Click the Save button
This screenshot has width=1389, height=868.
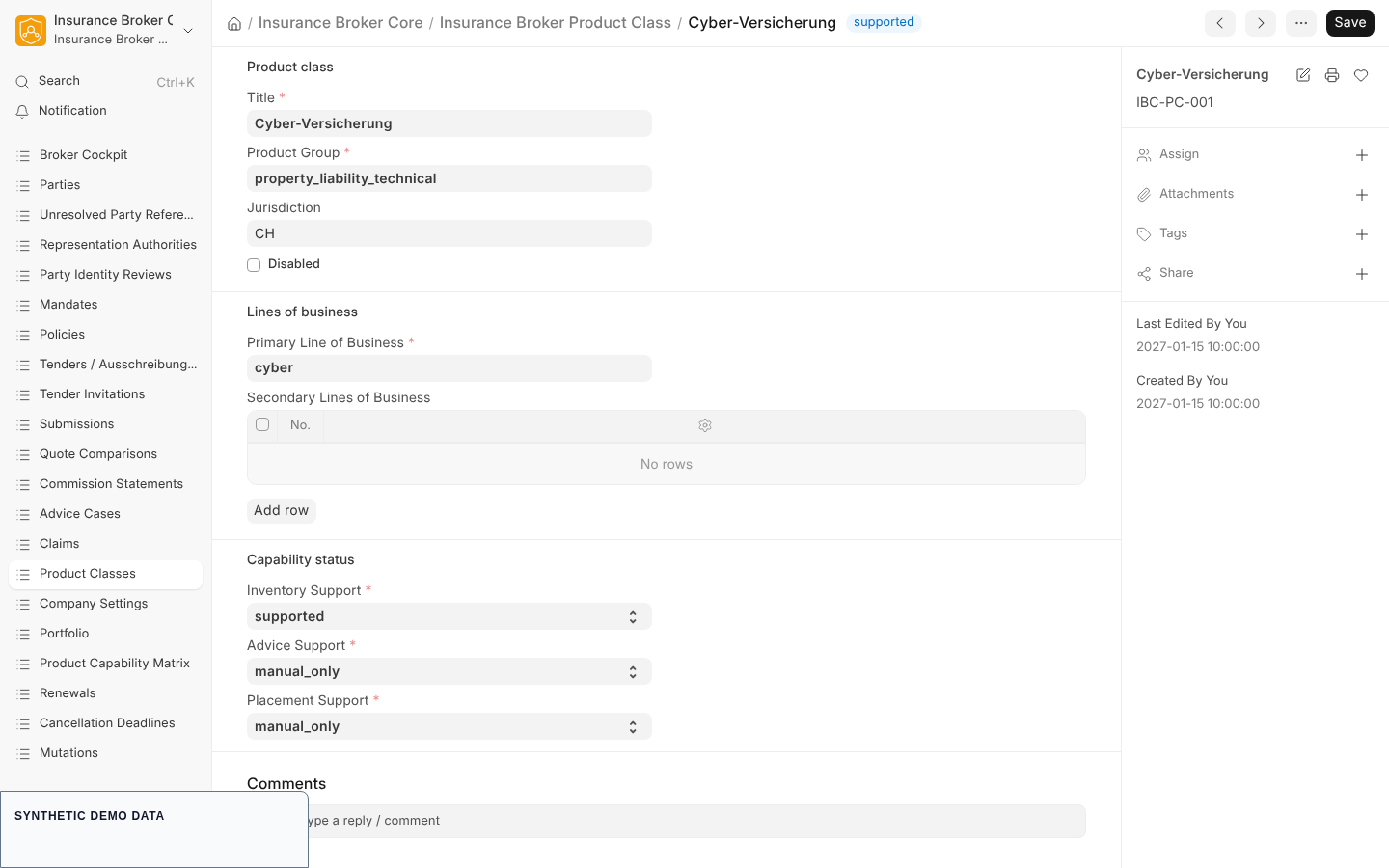(x=1350, y=23)
